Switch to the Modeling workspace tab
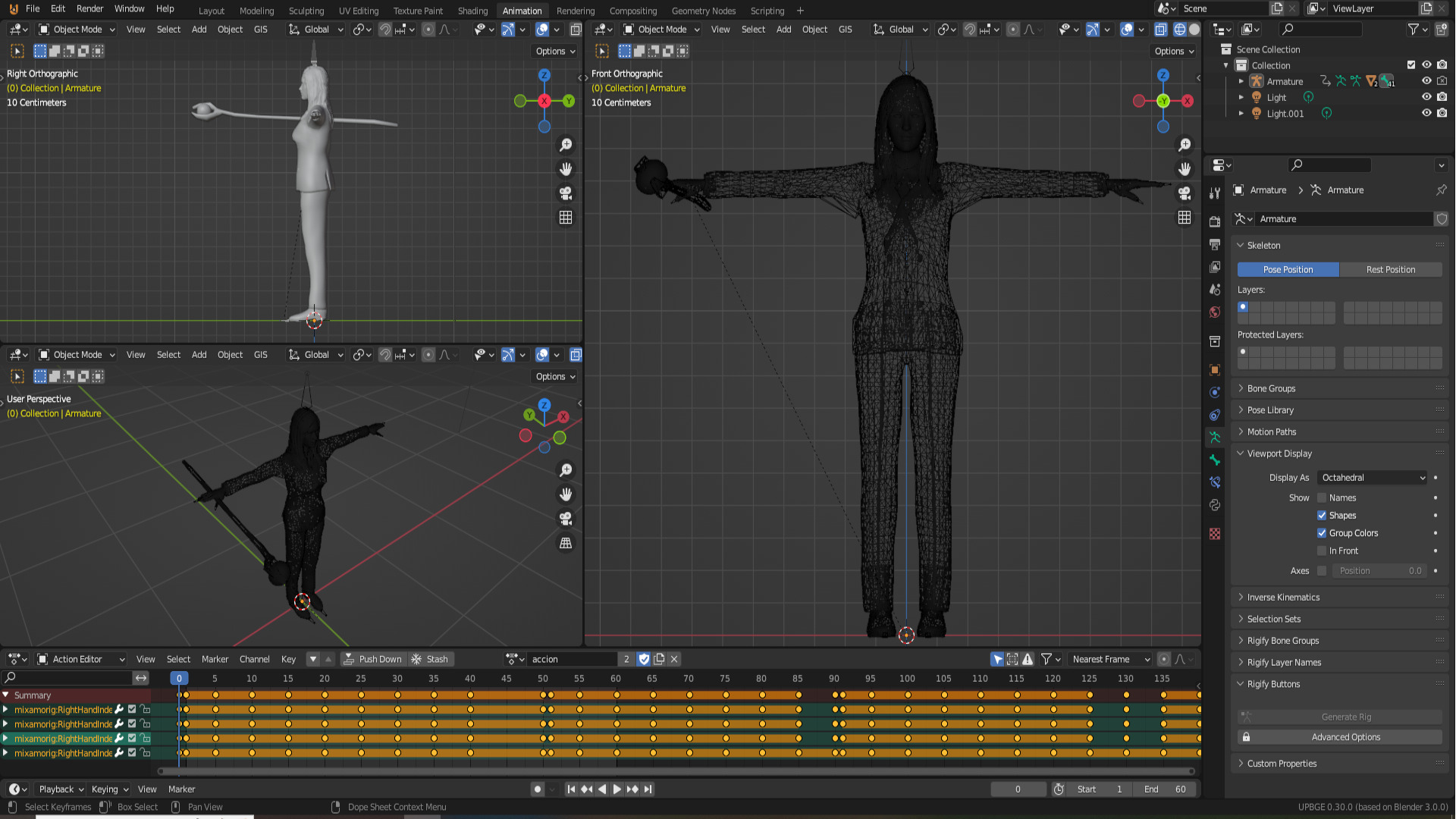 tap(257, 11)
